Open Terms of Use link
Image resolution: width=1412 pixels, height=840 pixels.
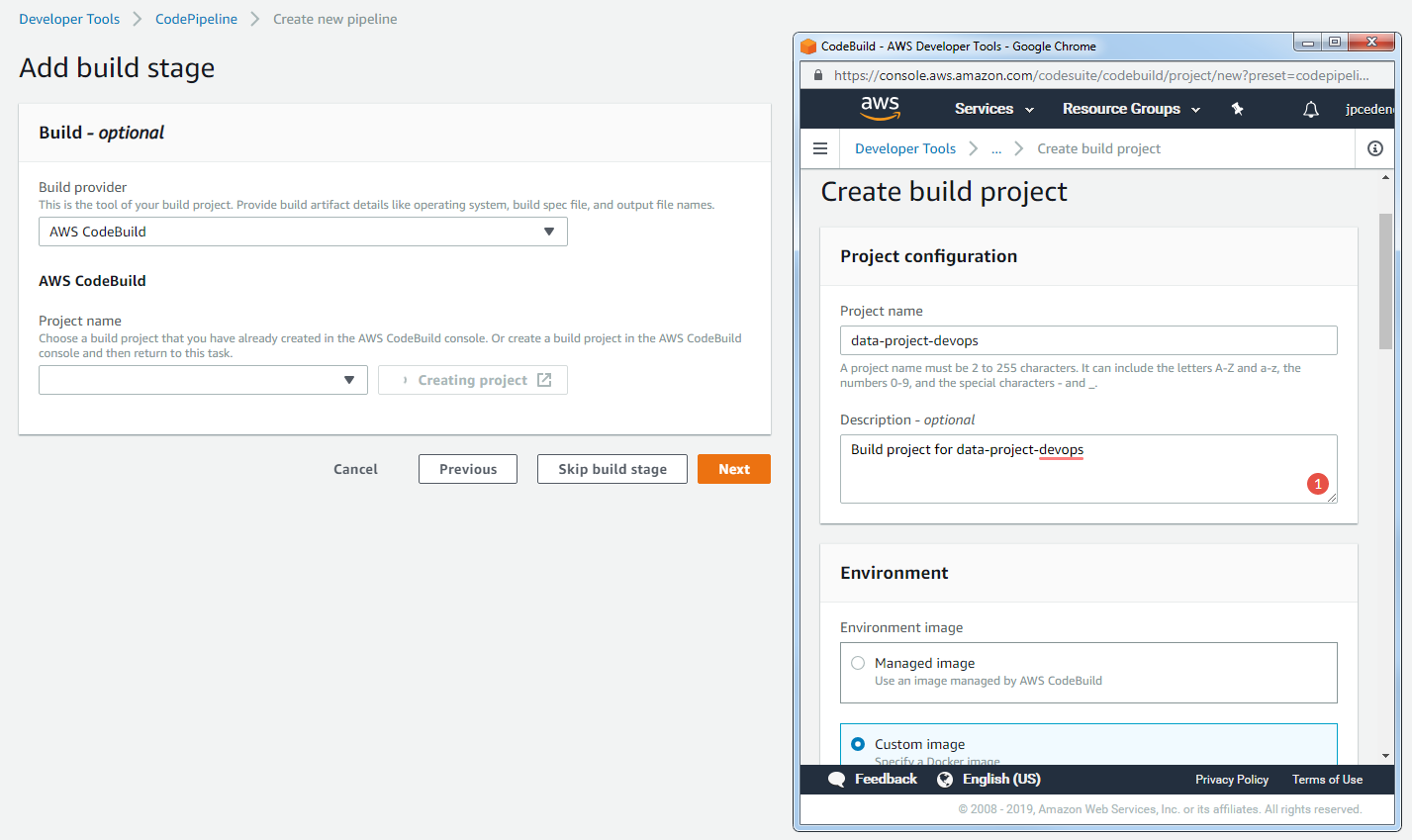1327,780
